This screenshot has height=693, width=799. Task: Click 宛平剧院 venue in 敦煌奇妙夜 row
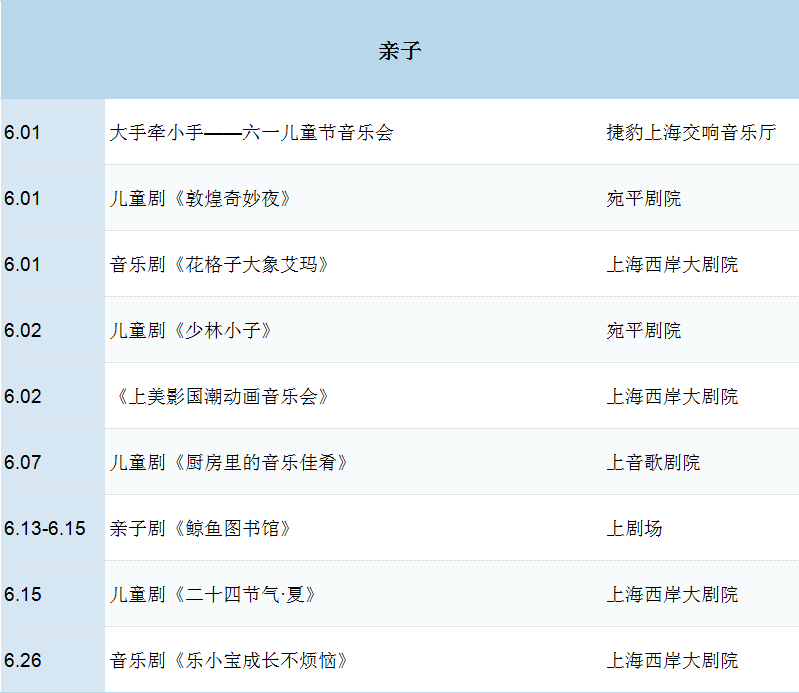coord(644,198)
